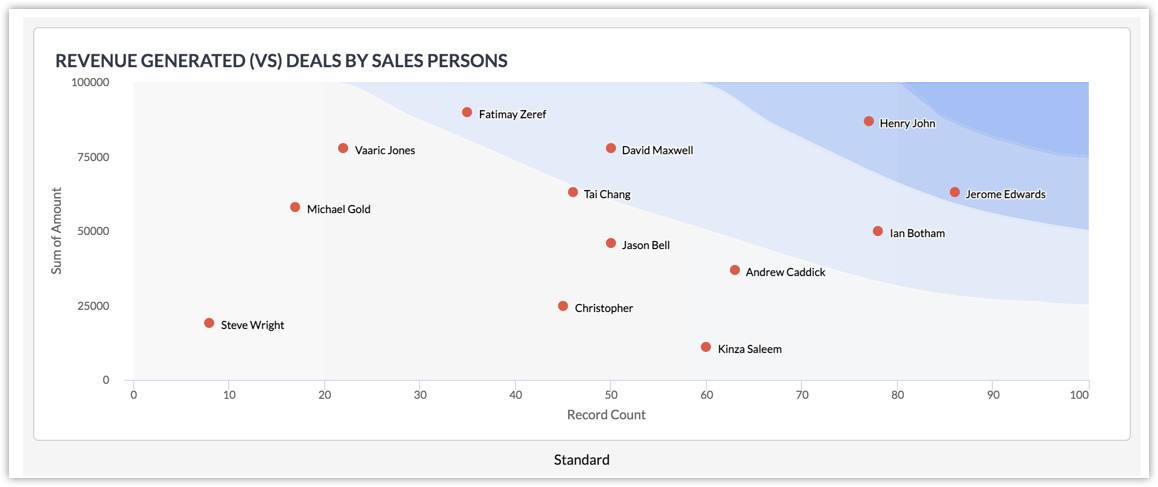Click the Kinza Saleem scatter dot
The image size is (1158, 487).
[x=706, y=347]
